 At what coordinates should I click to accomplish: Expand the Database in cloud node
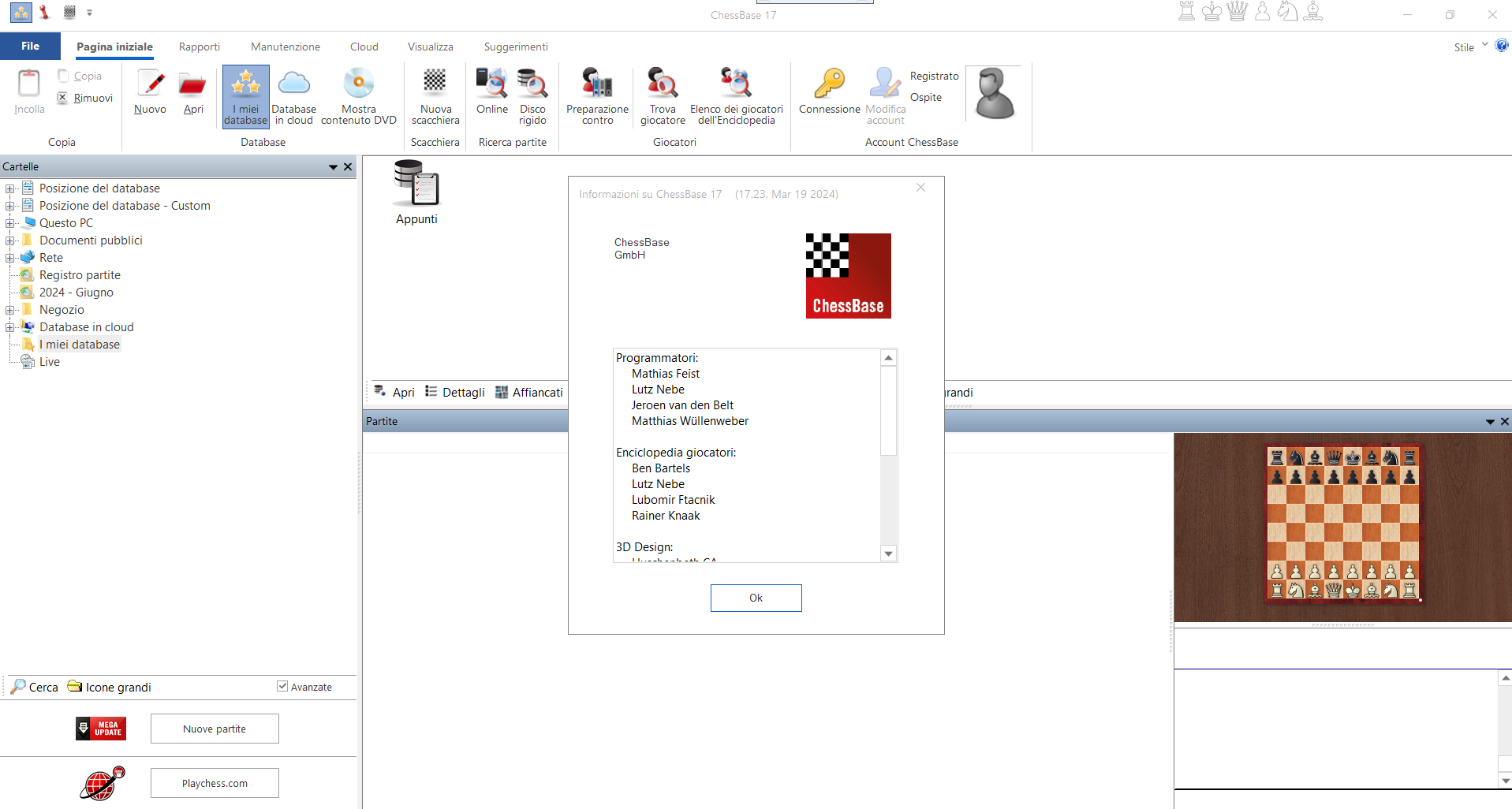[x=10, y=327]
